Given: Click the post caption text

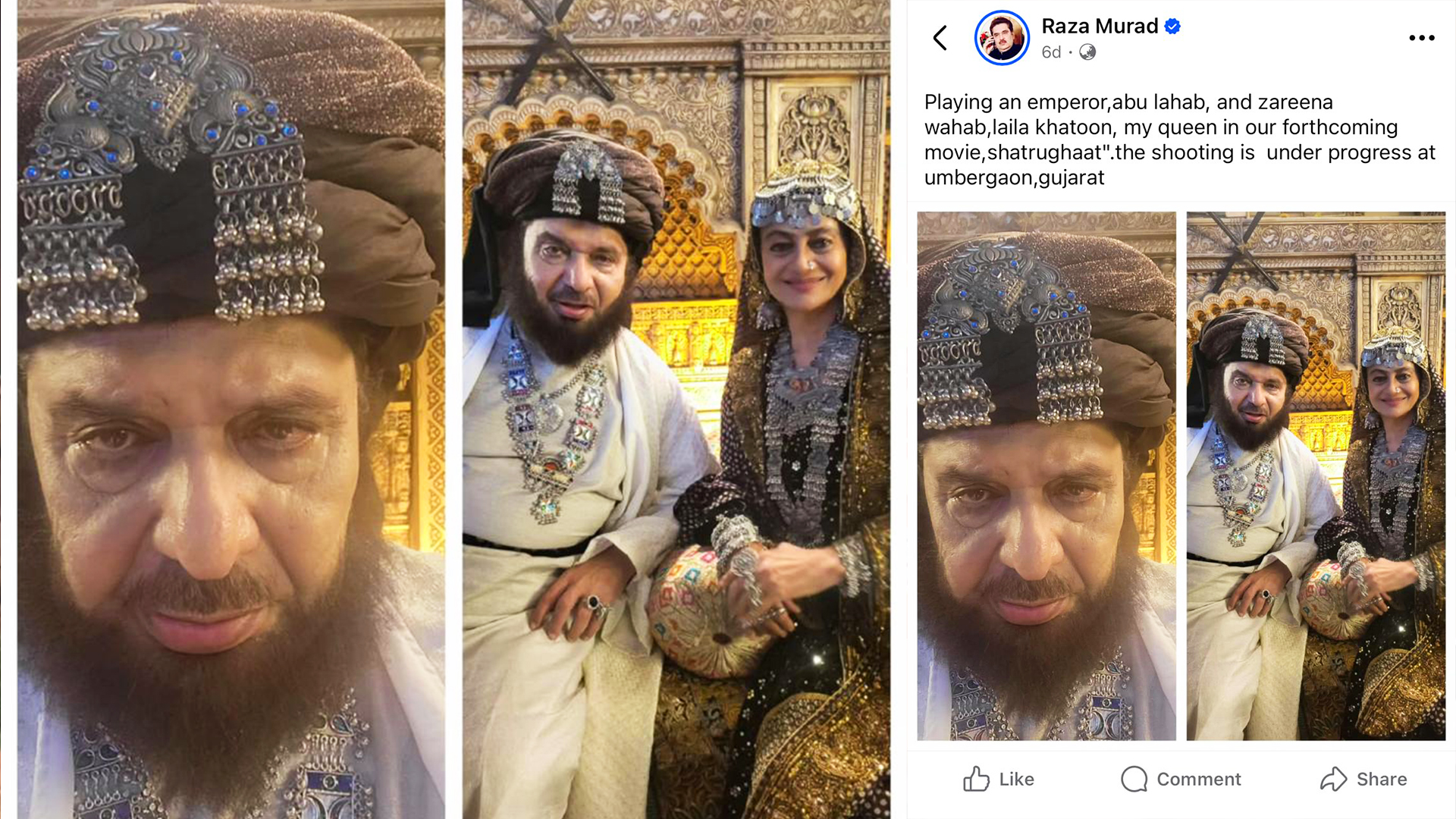Looking at the screenshot, I should pyautogui.click(x=1179, y=140).
